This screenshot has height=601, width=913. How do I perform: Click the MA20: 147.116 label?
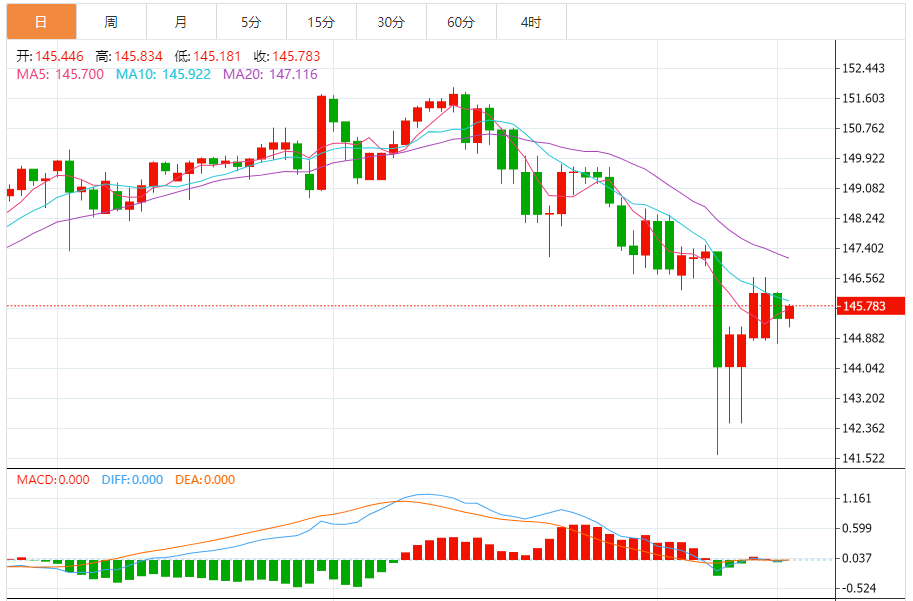pos(270,75)
